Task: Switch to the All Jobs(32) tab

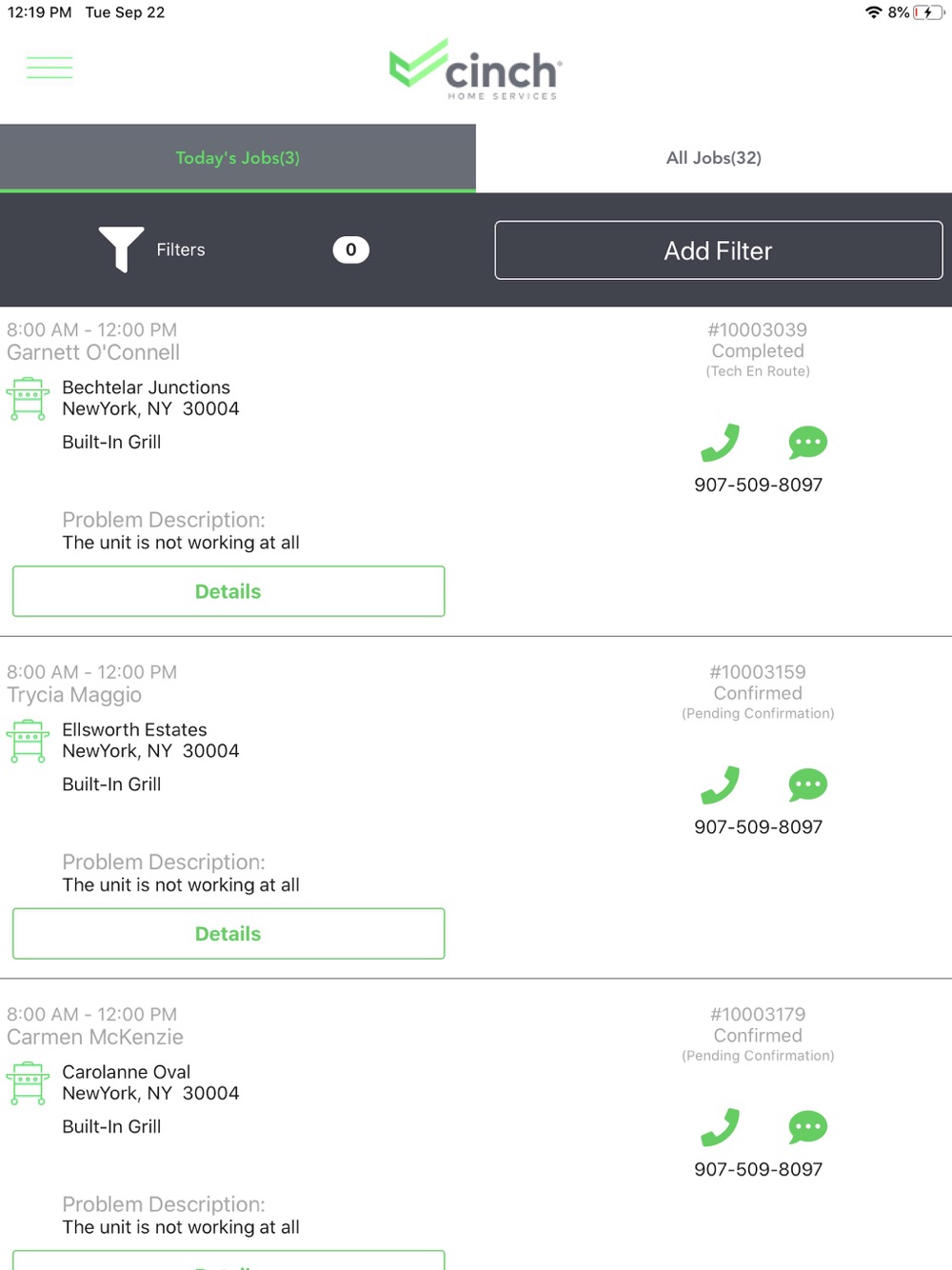Action: point(714,158)
